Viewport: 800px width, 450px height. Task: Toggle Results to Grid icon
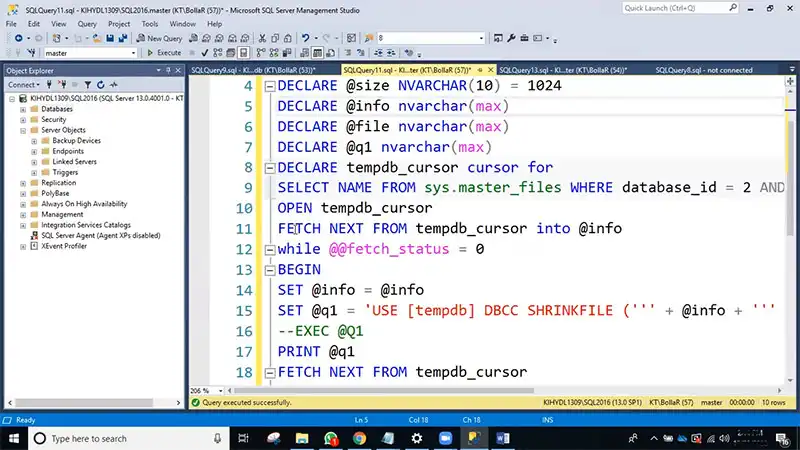317,53
